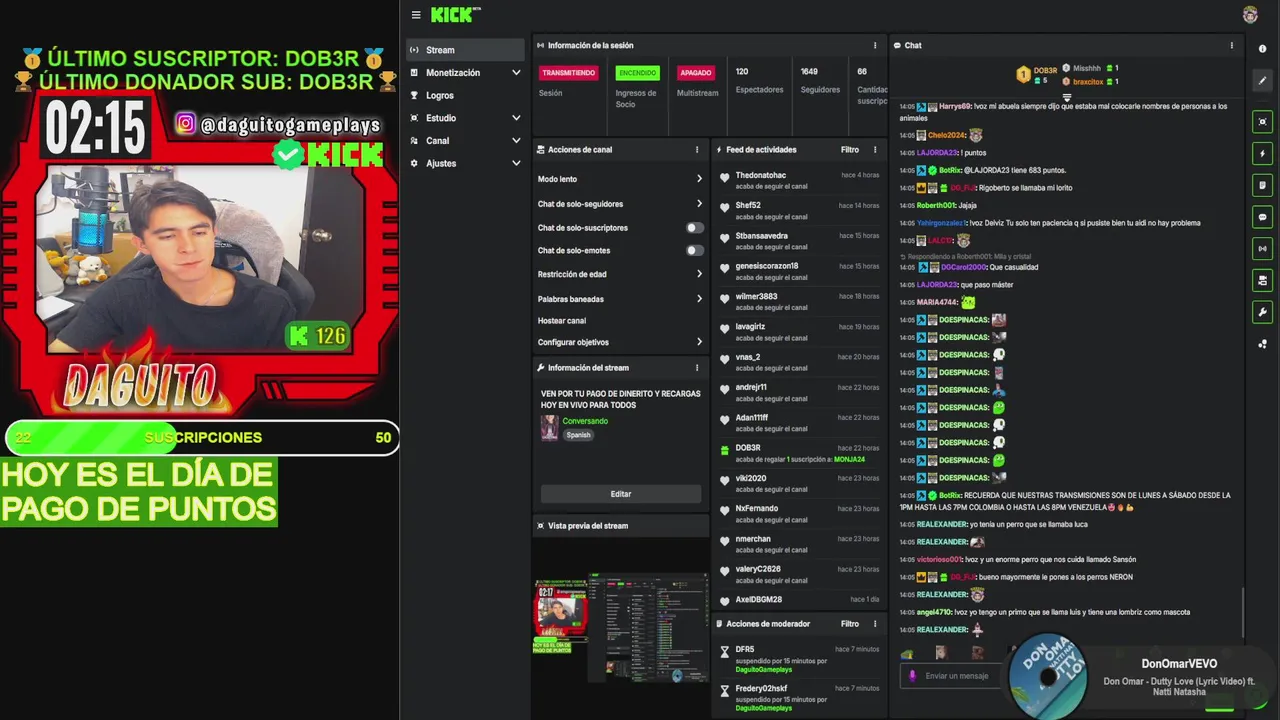Click the hourglass icon next to DFR5
This screenshot has height=720, width=1280.
point(725,652)
